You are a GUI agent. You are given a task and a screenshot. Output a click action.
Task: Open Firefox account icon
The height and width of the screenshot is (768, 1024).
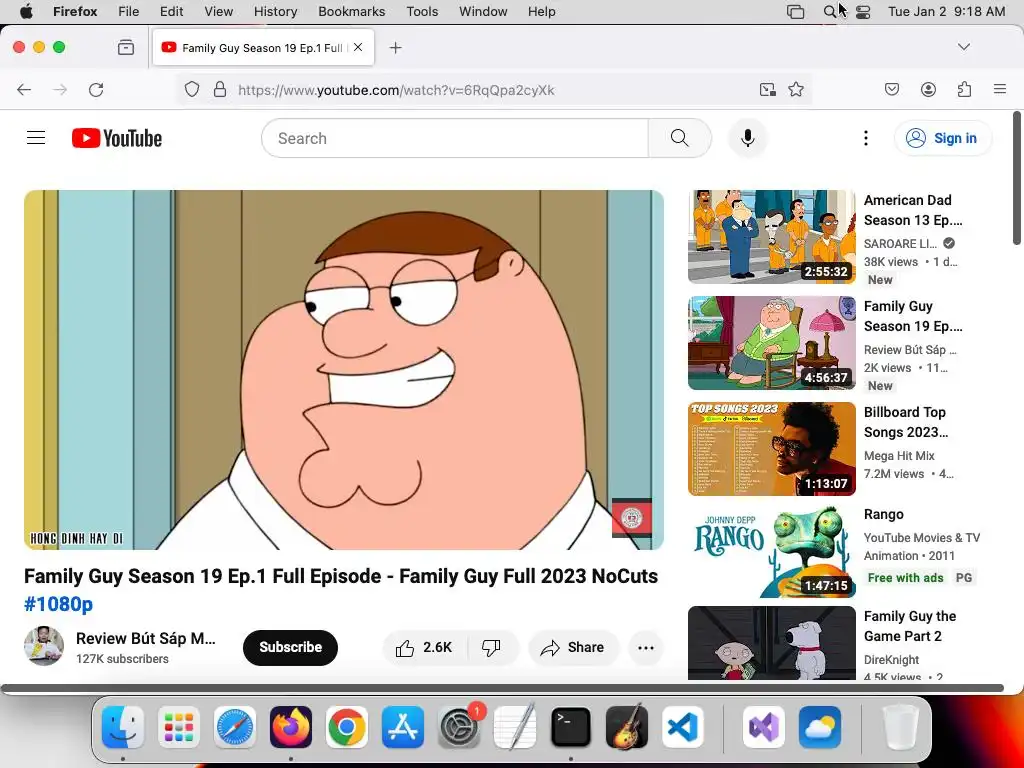(928, 89)
